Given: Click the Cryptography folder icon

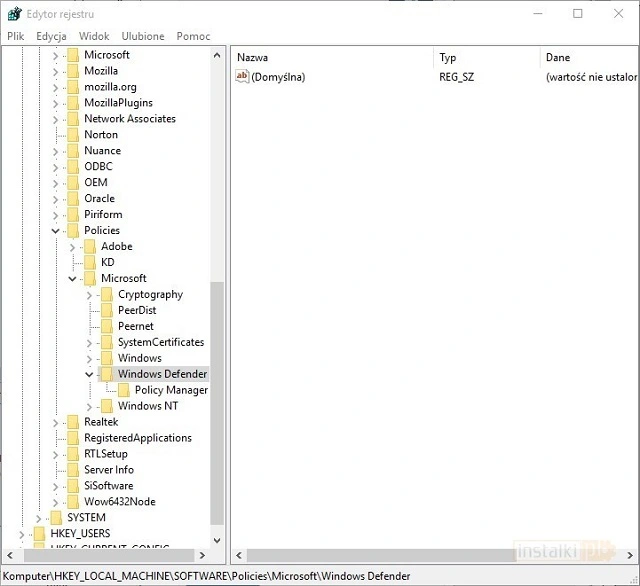Looking at the screenshot, I should click(x=107, y=294).
